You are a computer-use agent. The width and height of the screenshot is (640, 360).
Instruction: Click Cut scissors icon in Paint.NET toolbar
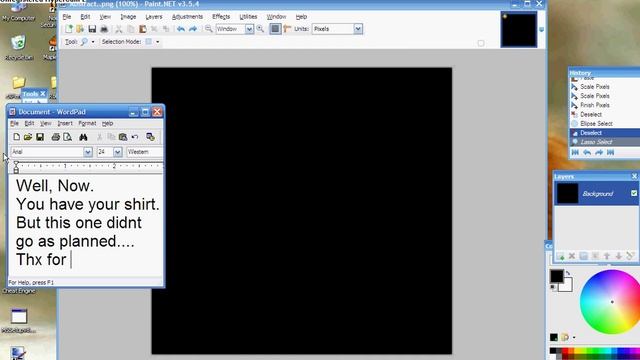click(x=119, y=29)
